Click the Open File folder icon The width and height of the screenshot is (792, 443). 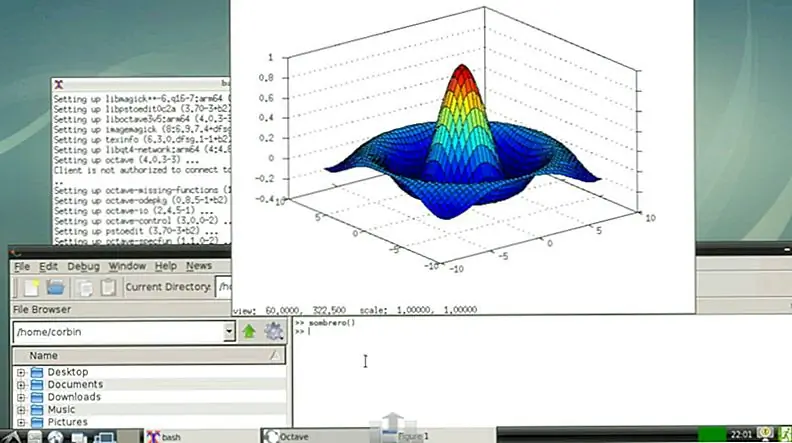tap(56, 288)
